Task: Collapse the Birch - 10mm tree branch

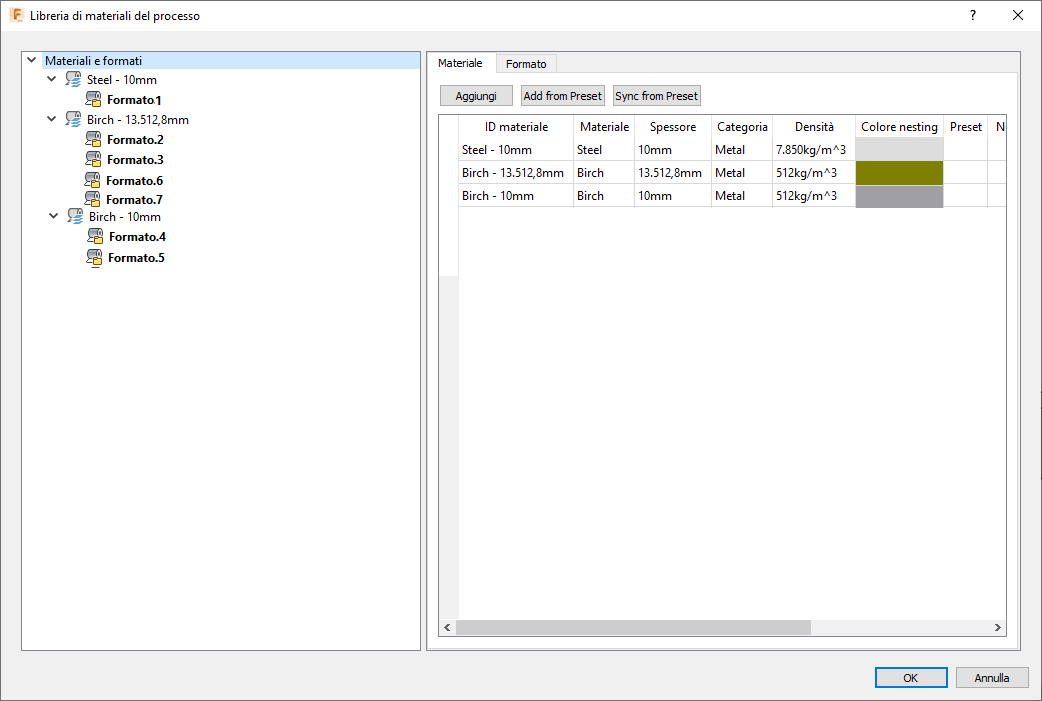Action: pyautogui.click(x=51, y=216)
